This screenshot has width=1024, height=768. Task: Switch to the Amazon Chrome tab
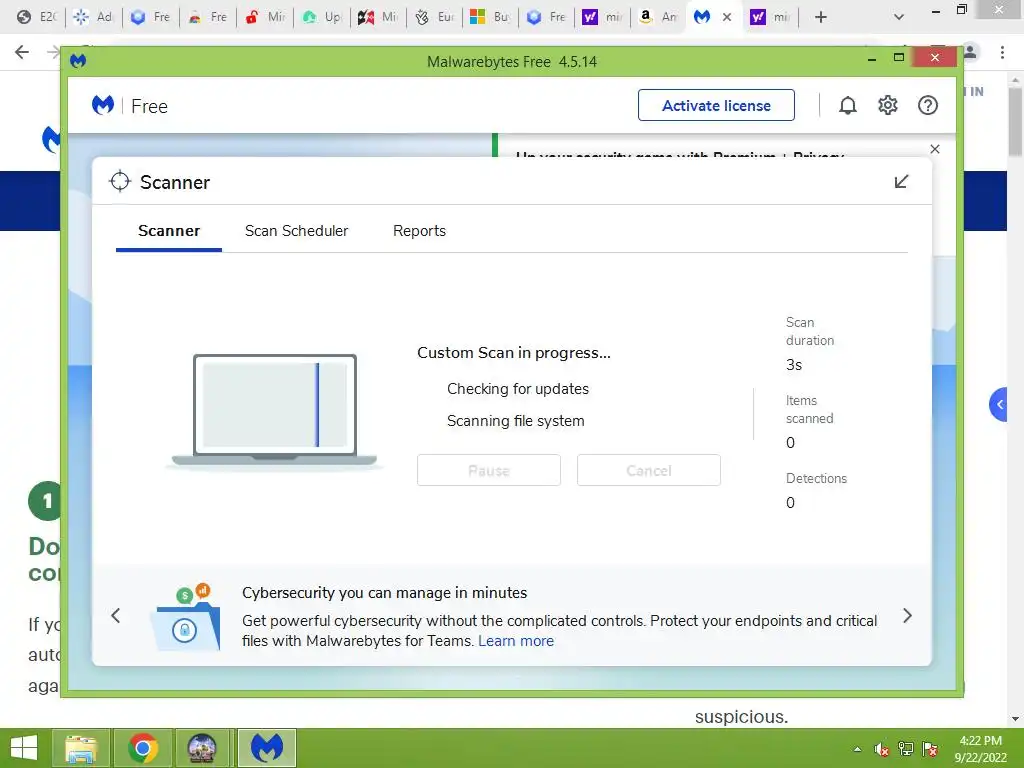pos(658,17)
